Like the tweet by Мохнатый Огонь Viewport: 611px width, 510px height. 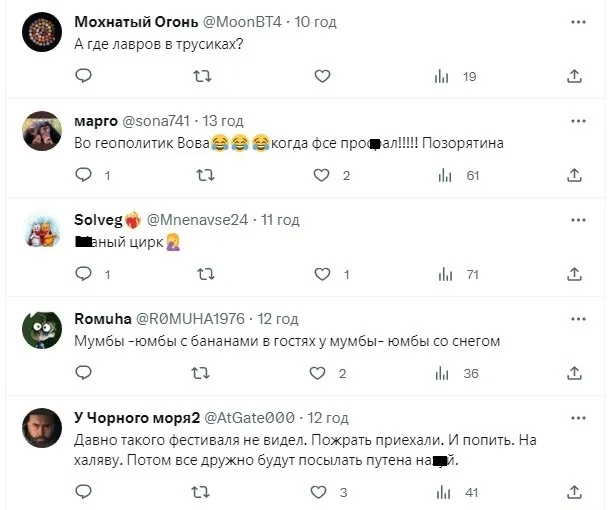[321, 76]
